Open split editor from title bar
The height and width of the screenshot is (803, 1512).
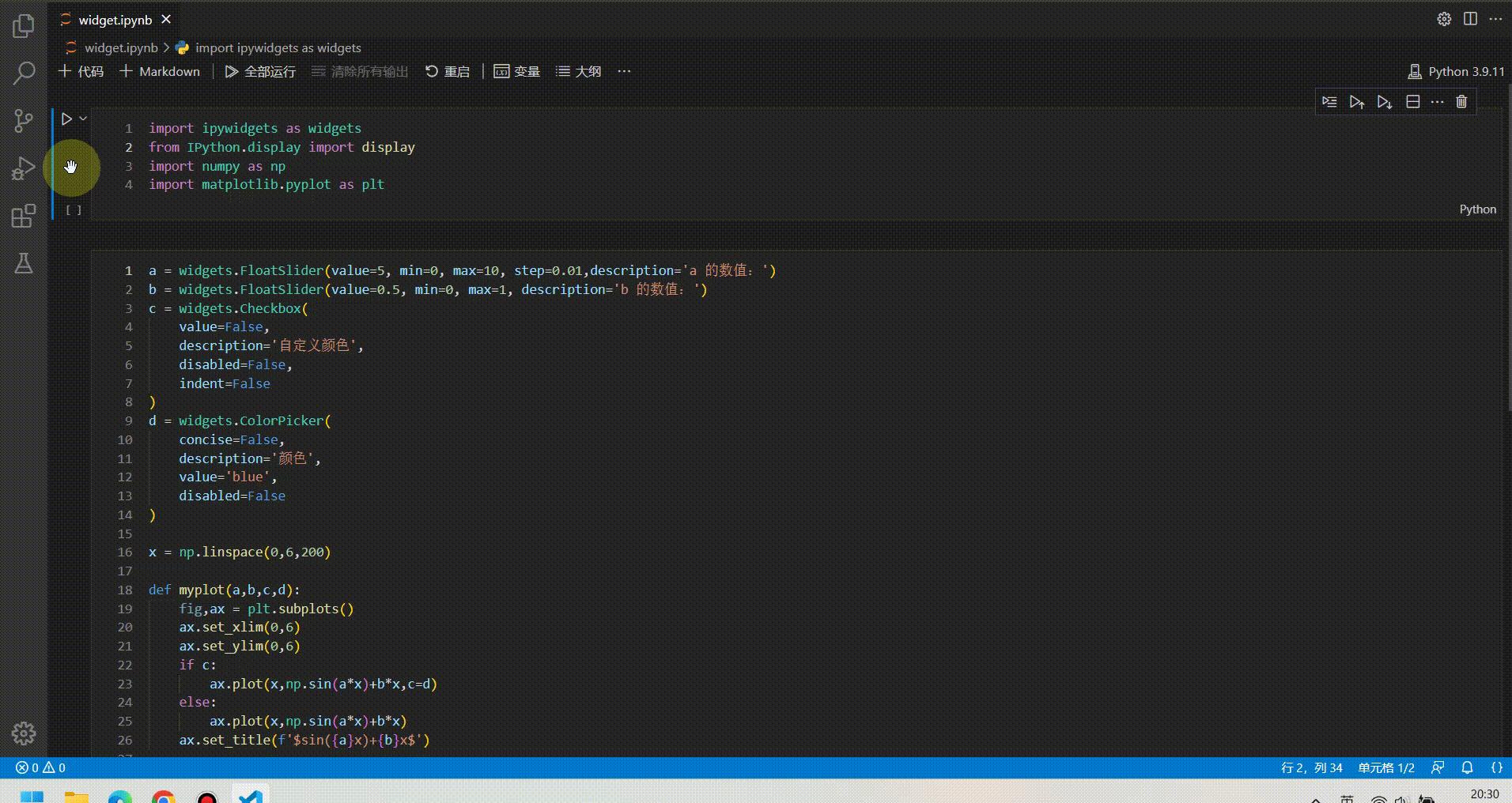[1470, 19]
